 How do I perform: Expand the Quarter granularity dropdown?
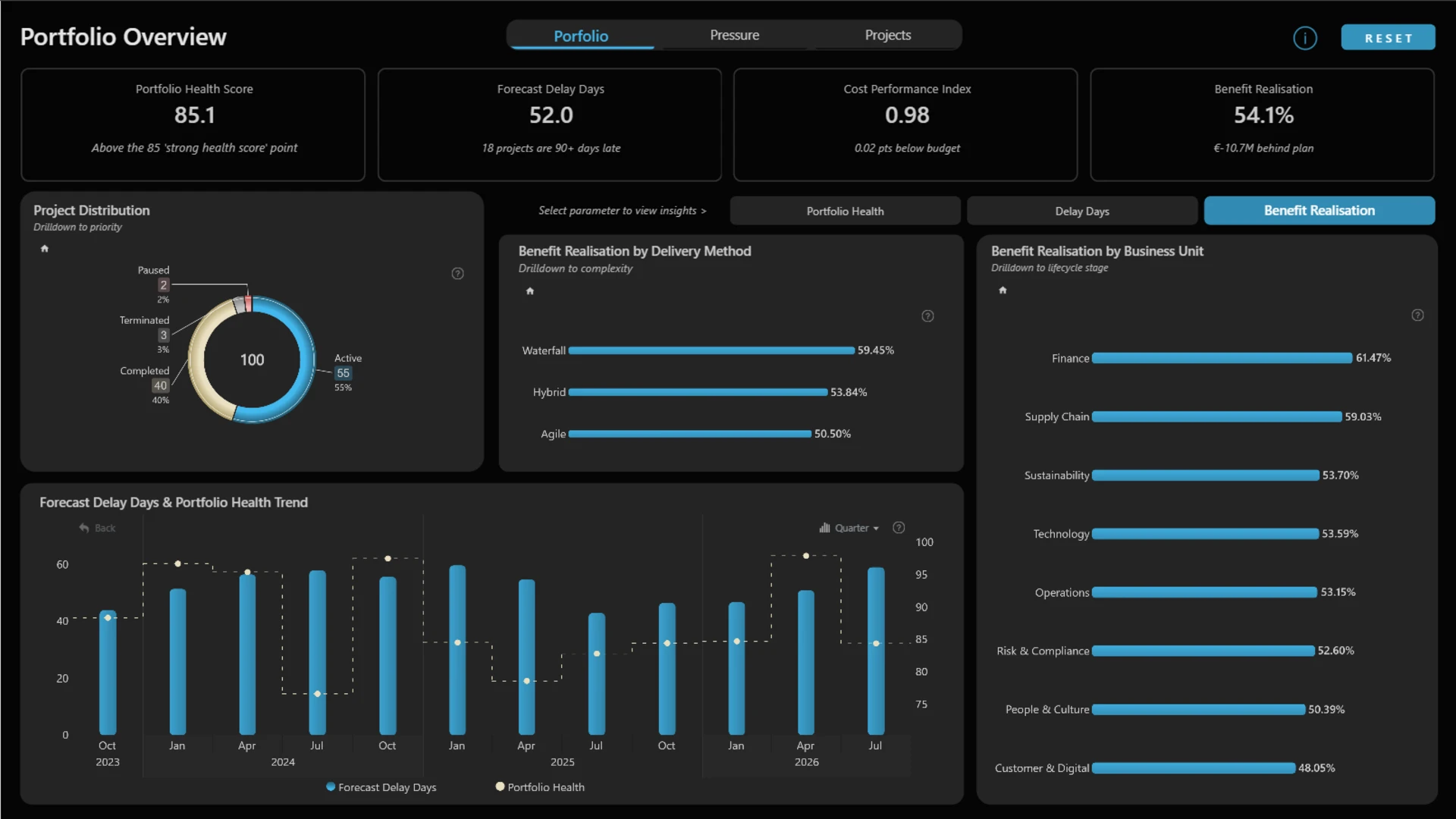849,528
